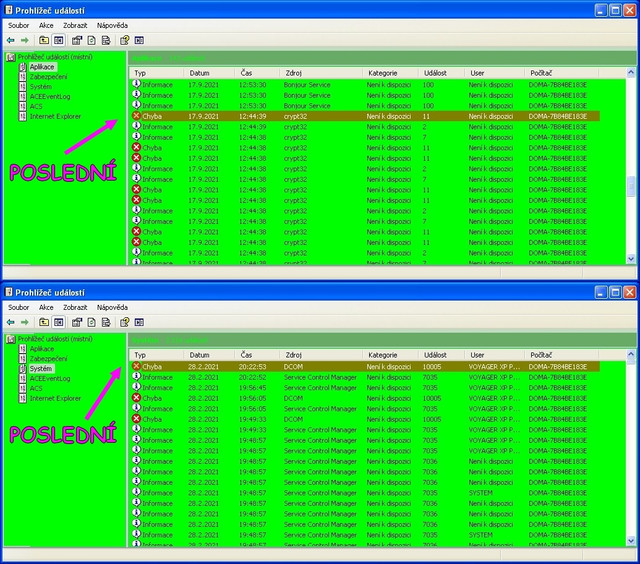Image resolution: width=640 pixels, height=564 pixels.
Task: Select Systém log in top window tree
Action: 41,87
